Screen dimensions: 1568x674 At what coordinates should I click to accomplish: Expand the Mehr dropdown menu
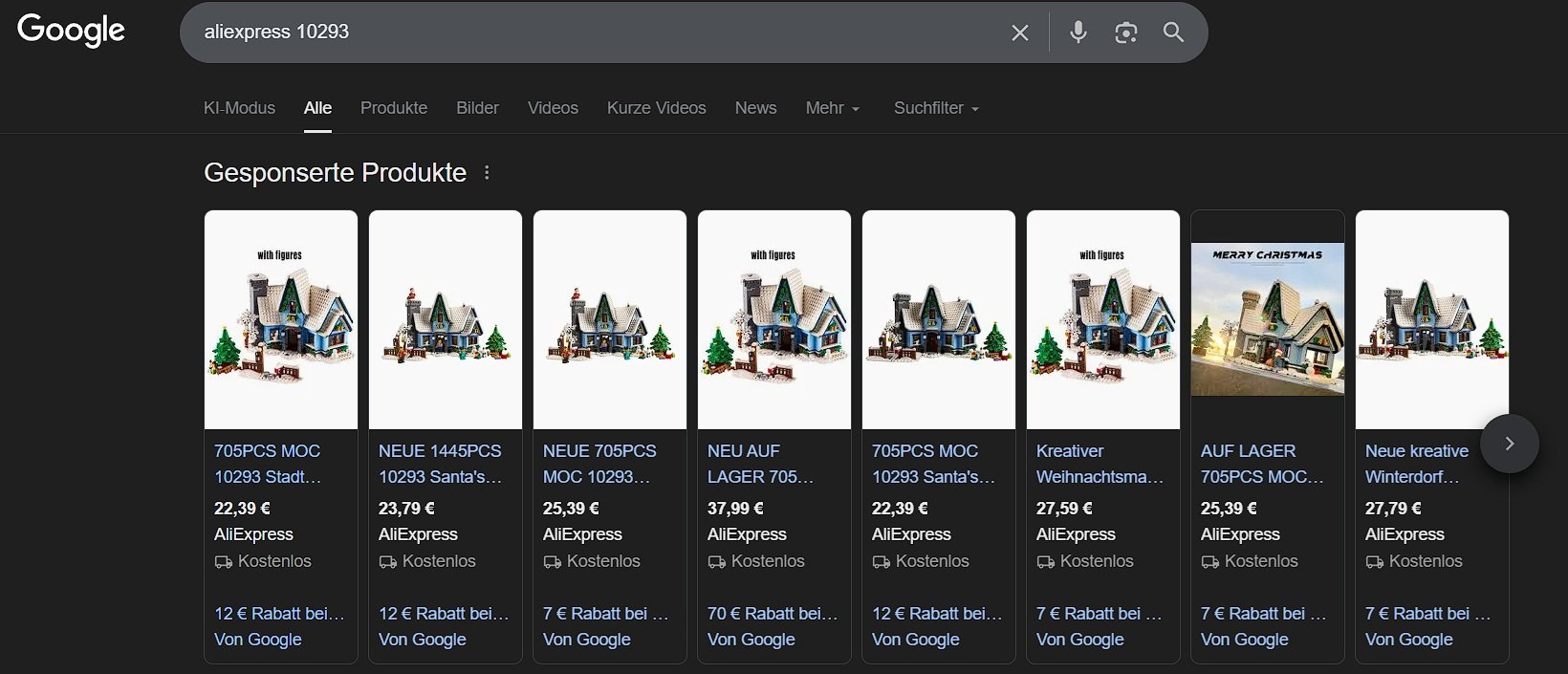click(832, 108)
